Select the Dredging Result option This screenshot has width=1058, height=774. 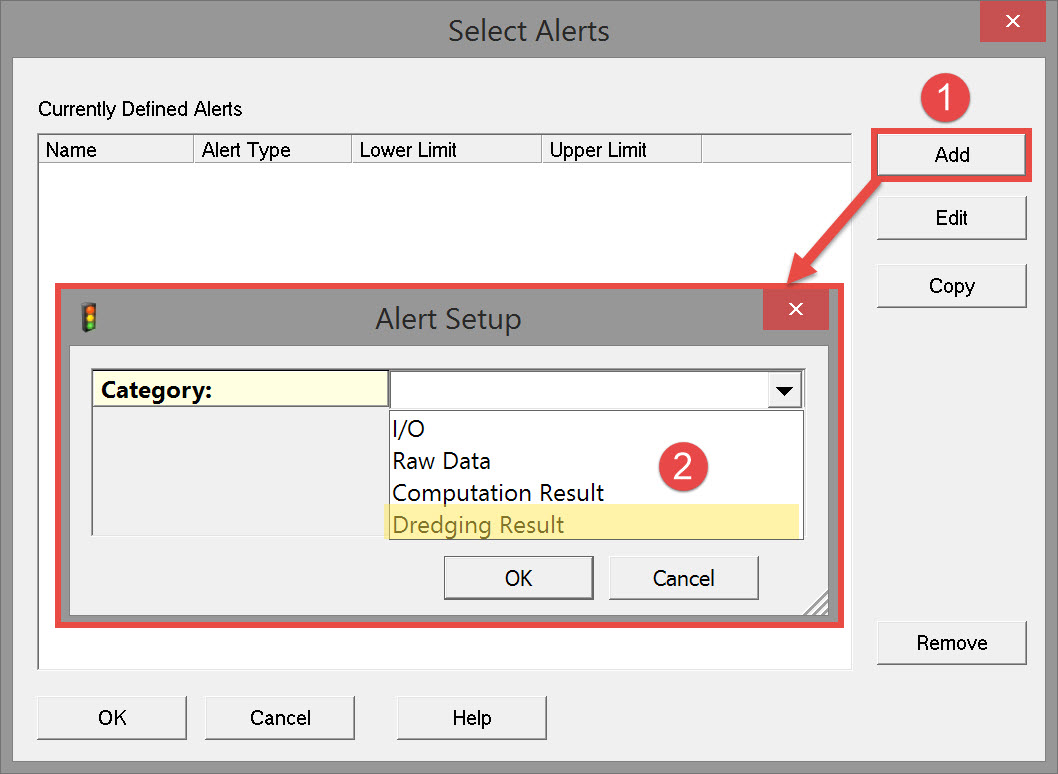pos(478,525)
